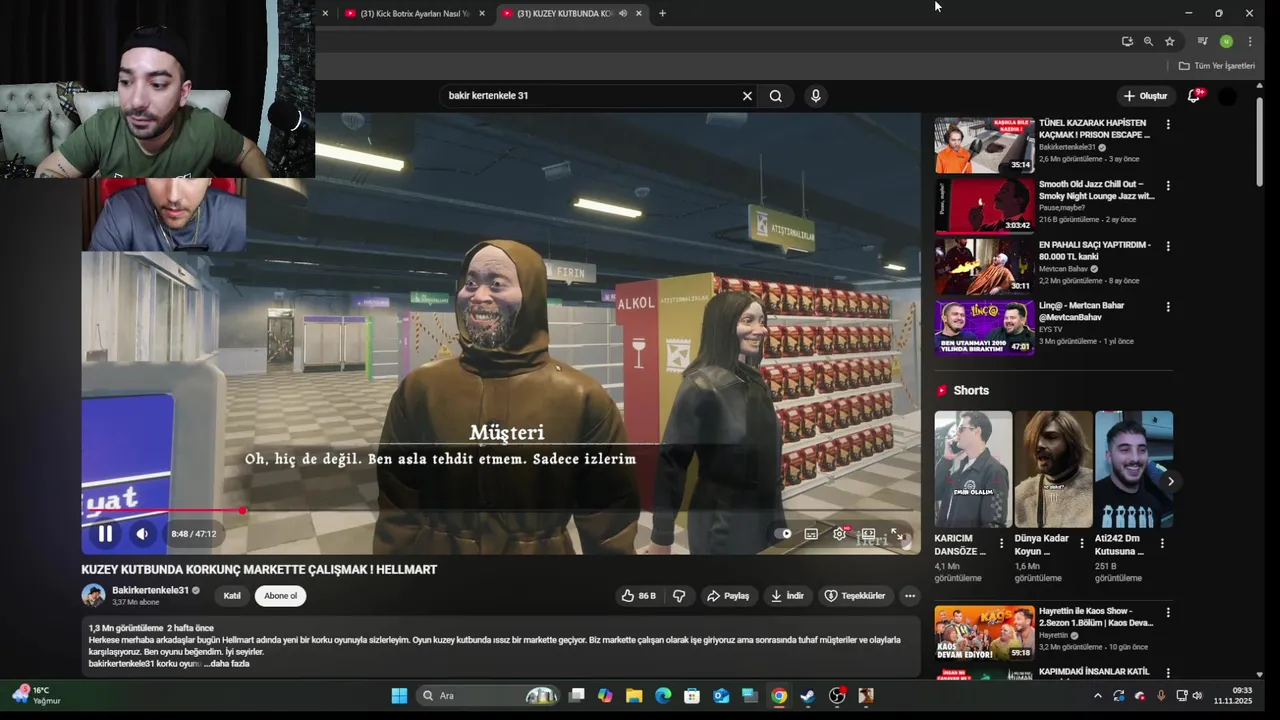Launch Microsoft Edge from the taskbar
The width and height of the screenshot is (1280, 720).
663,696
